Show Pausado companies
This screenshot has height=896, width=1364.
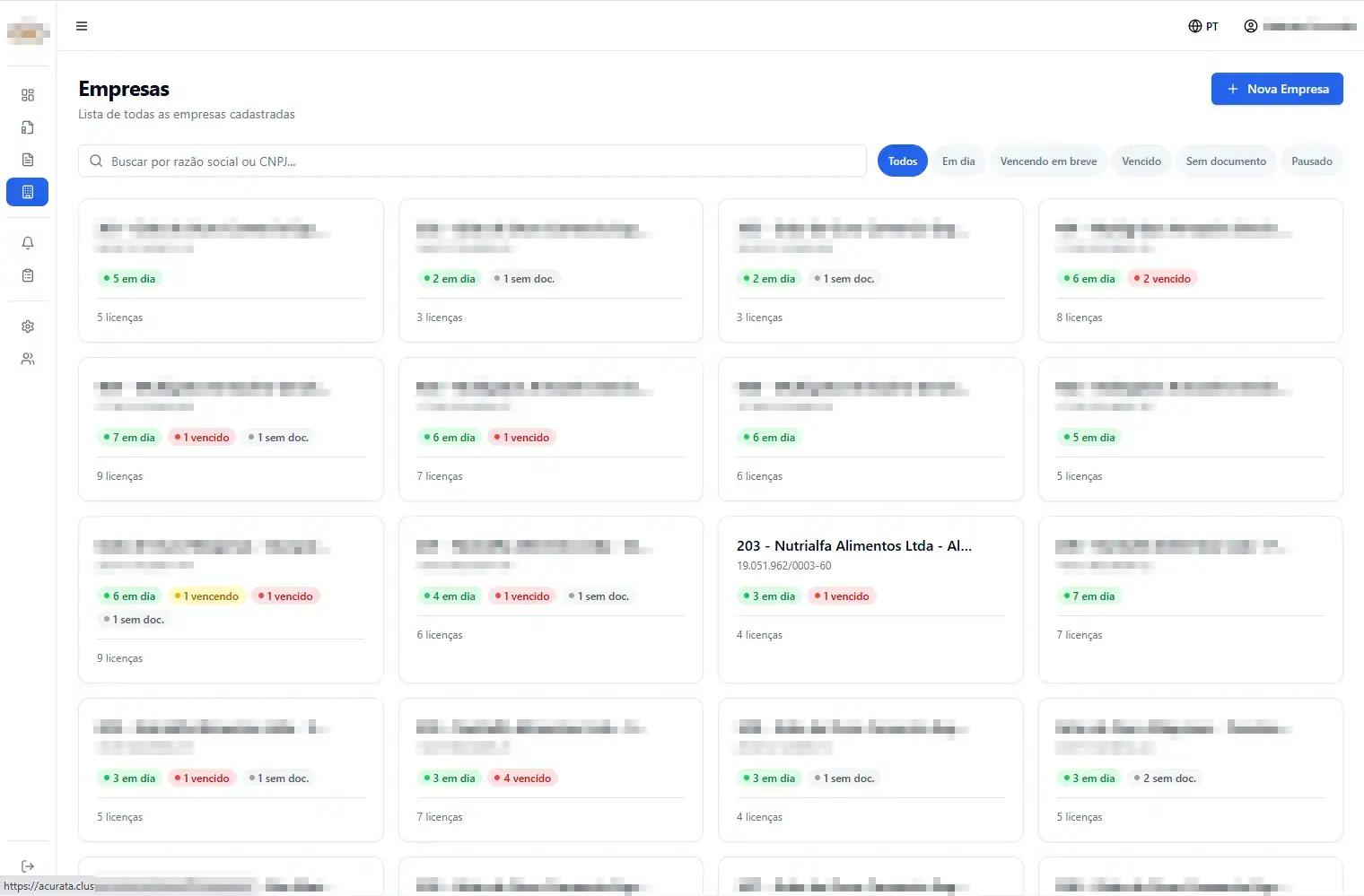1311,161
